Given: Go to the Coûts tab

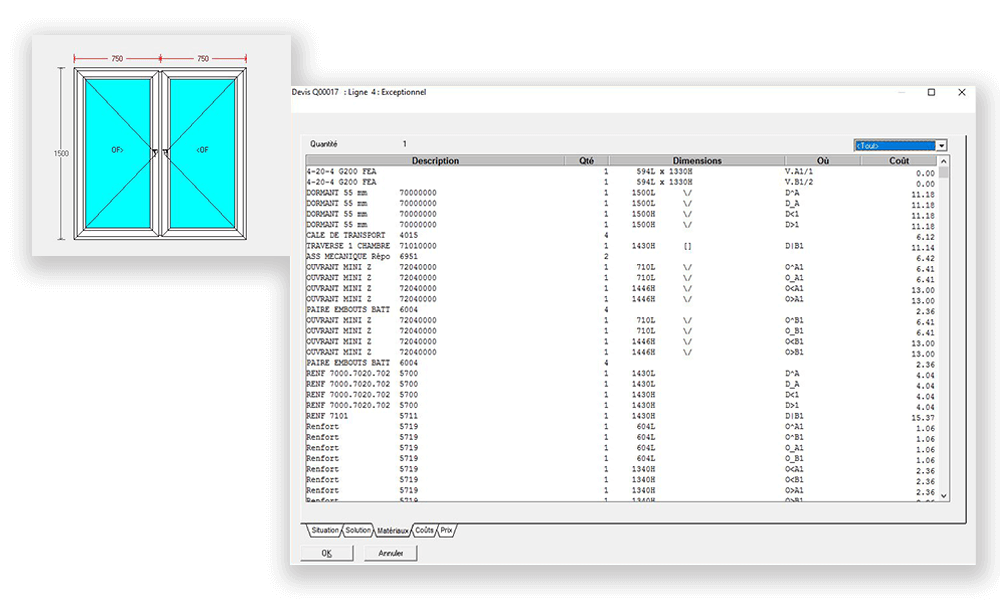Looking at the screenshot, I should 423,530.
